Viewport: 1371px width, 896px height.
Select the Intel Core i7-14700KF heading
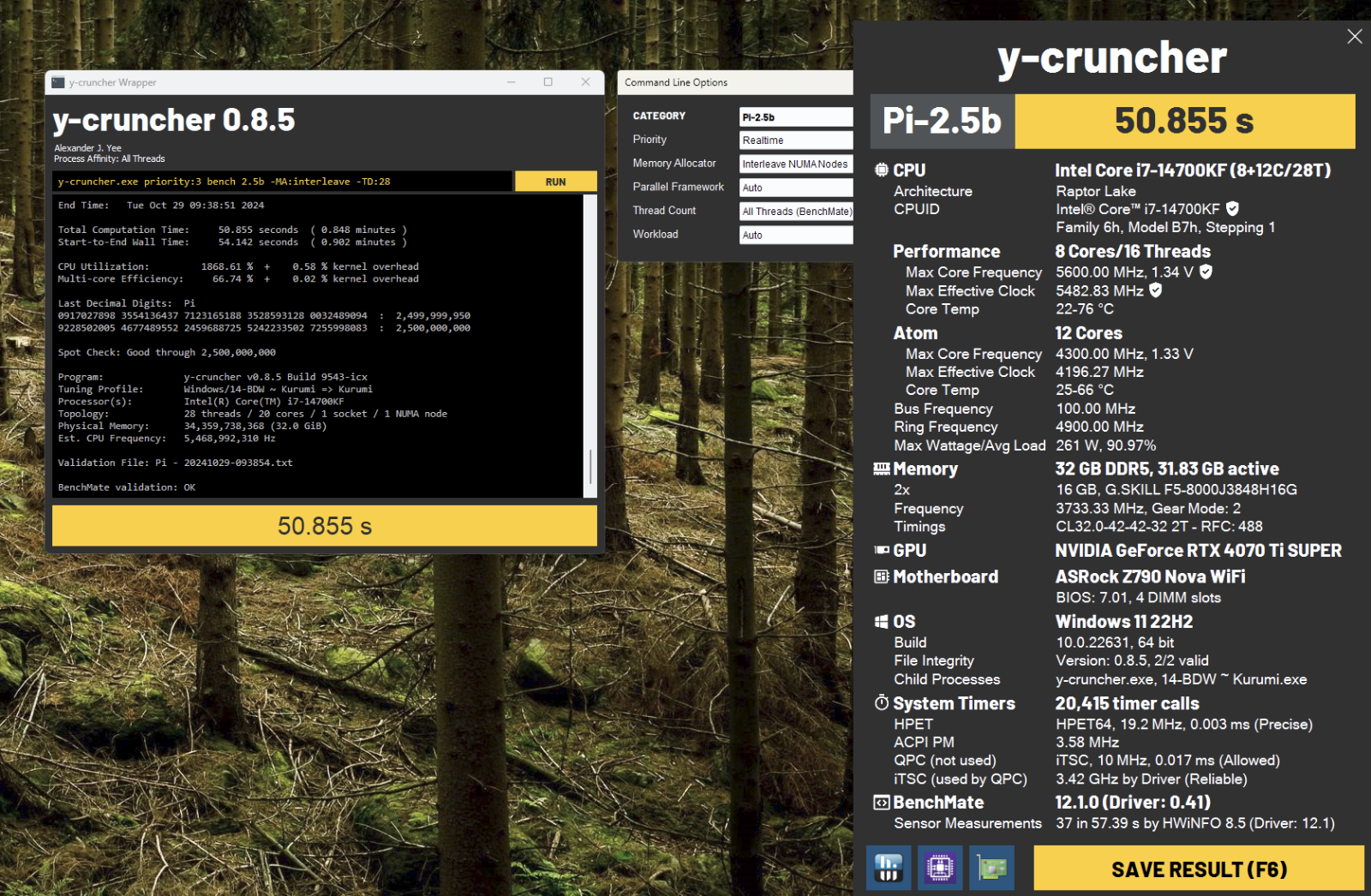coord(1193,170)
